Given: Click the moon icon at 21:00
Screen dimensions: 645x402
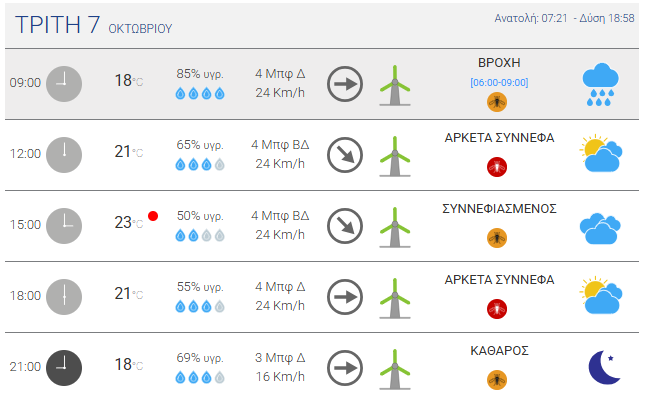Looking at the screenshot, I should (x=602, y=367).
